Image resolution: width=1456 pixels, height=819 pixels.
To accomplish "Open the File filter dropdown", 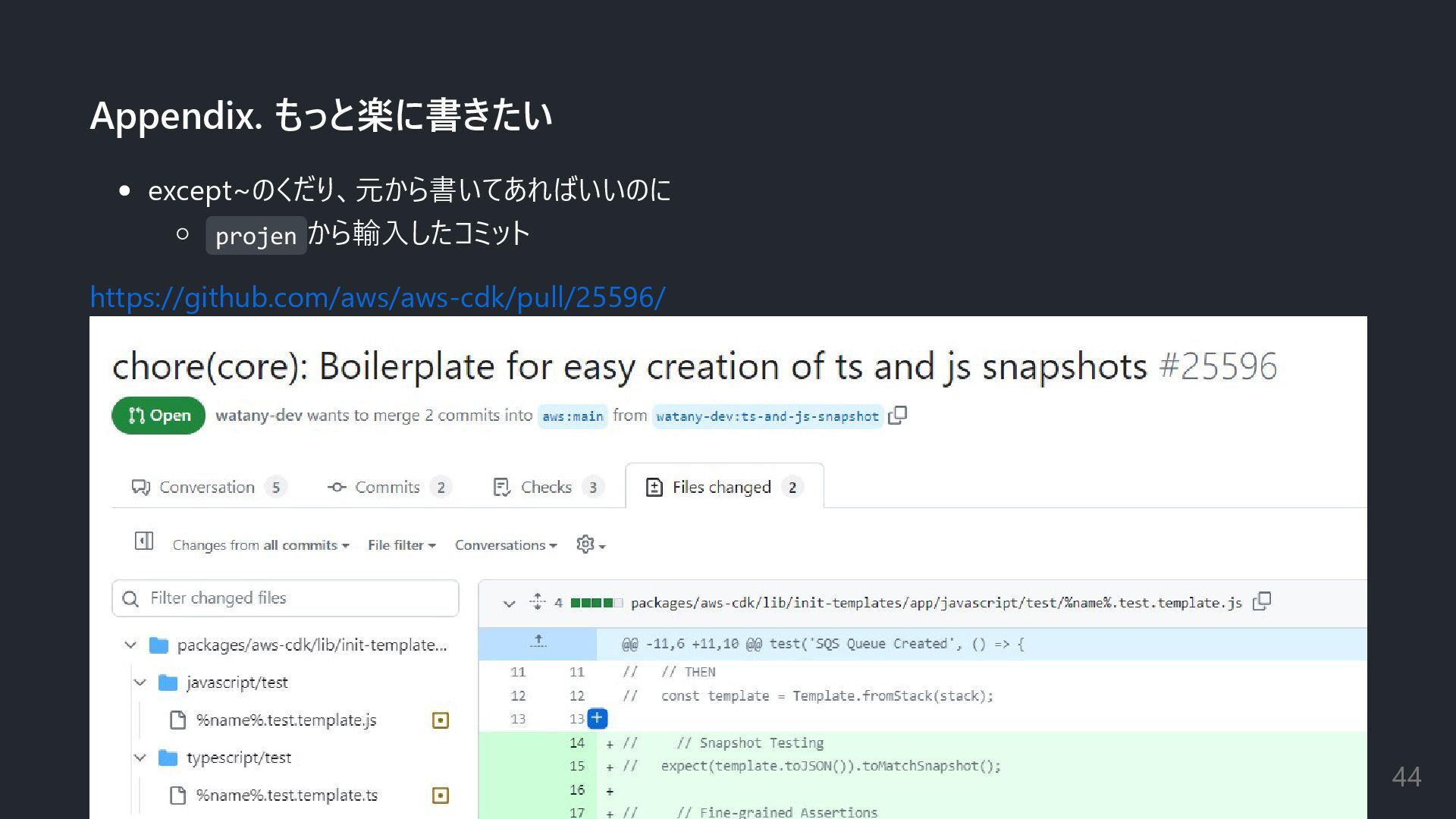I will [402, 545].
